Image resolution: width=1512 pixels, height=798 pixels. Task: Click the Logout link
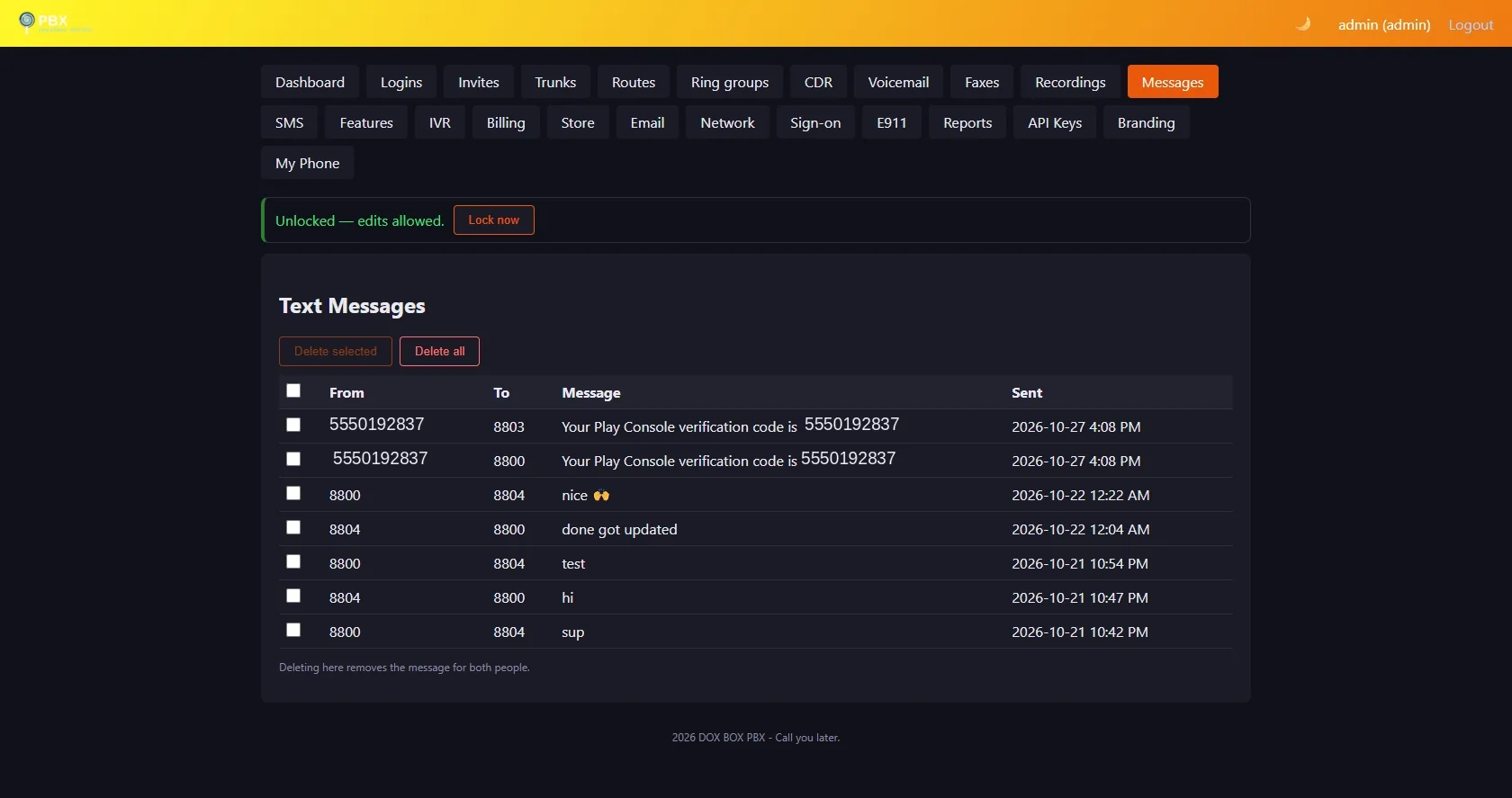(x=1471, y=24)
